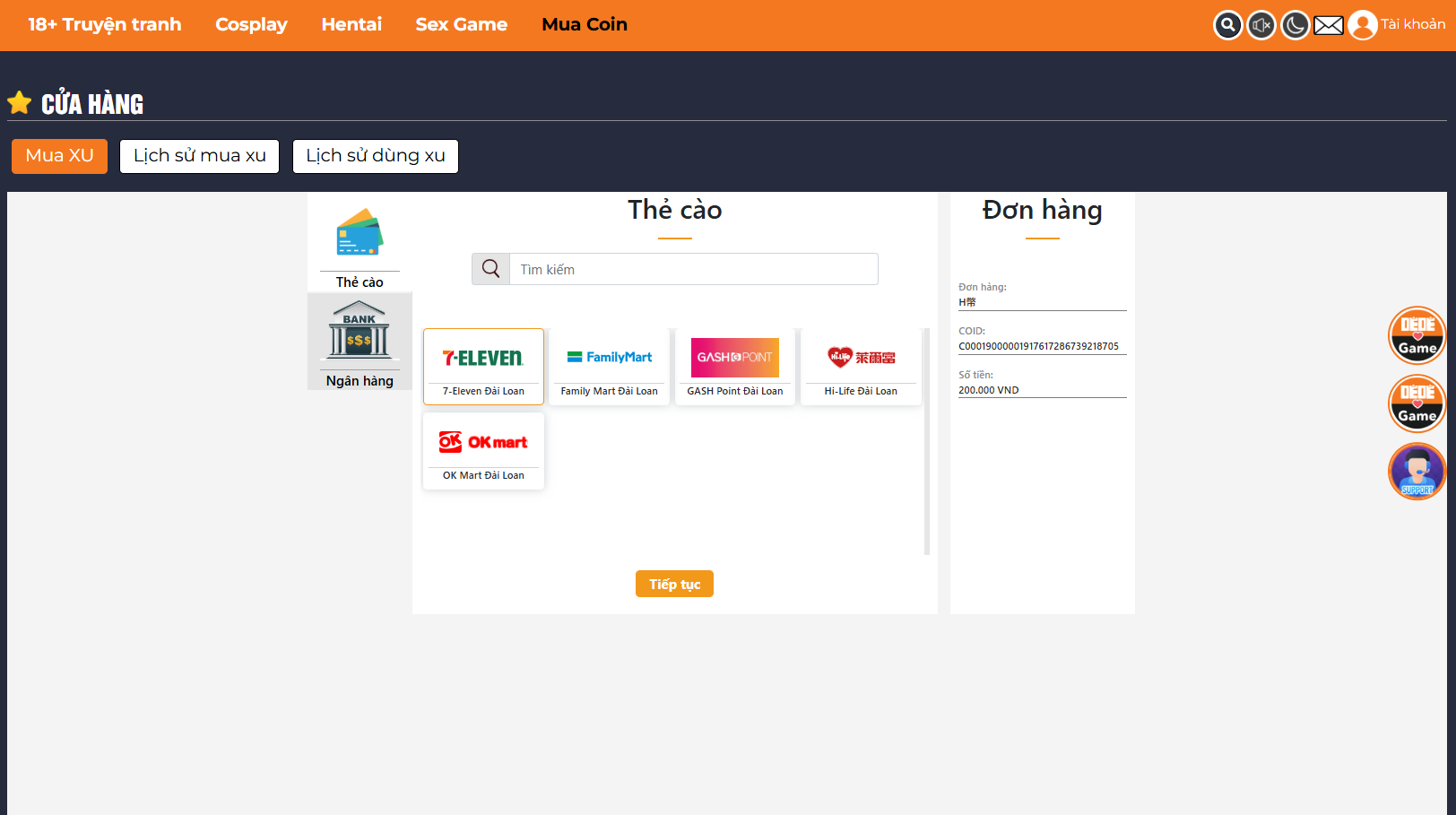Switch to Lịch sử dùng xu tab
Screen dimensions: 1456x815
click(x=376, y=156)
